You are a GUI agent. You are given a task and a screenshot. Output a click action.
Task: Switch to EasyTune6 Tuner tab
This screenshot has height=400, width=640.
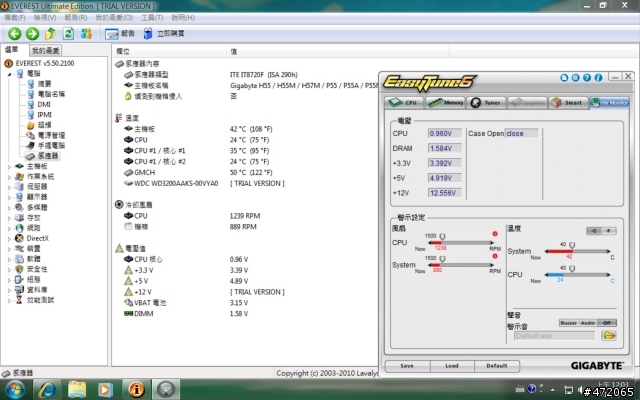click(x=486, y=102)
